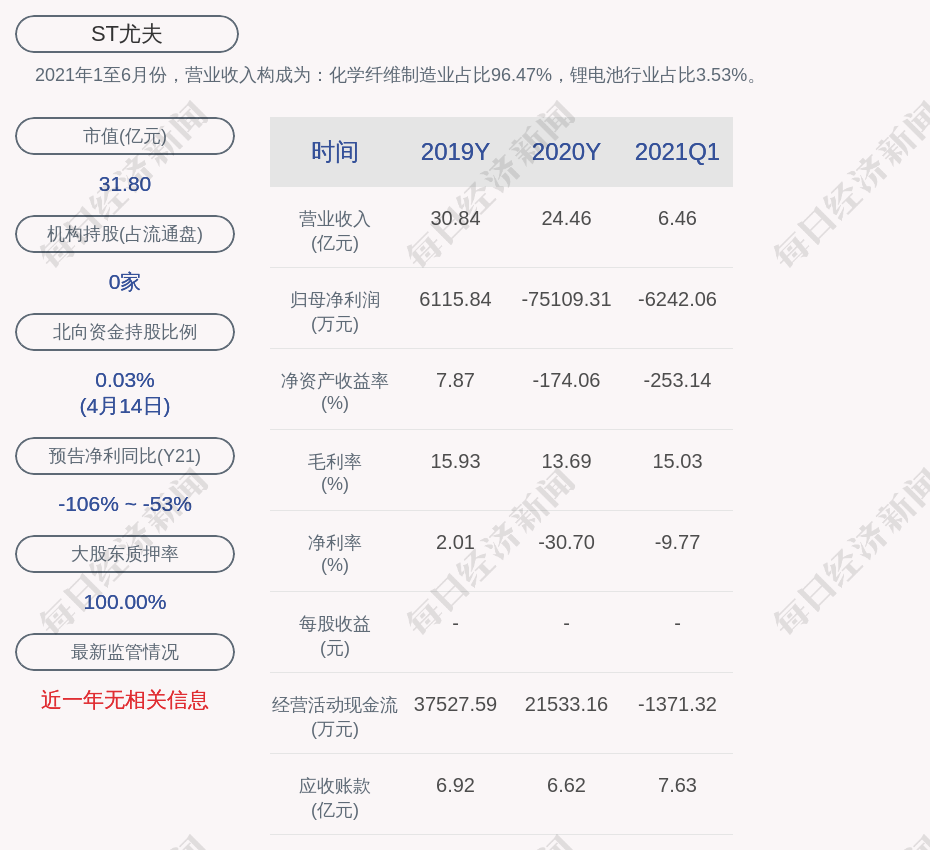
Task: Click the 2019Y column header
Action: pyautogui.click(x=455, y=152)
